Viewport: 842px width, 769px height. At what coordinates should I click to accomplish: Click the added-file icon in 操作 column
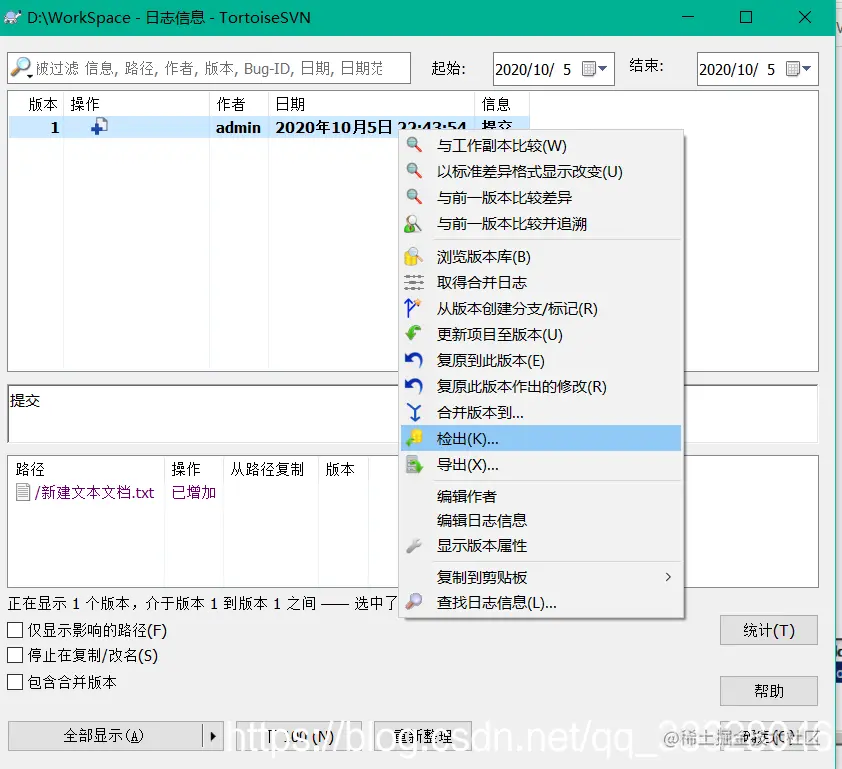pyautogui.click(x=97, y=128)
